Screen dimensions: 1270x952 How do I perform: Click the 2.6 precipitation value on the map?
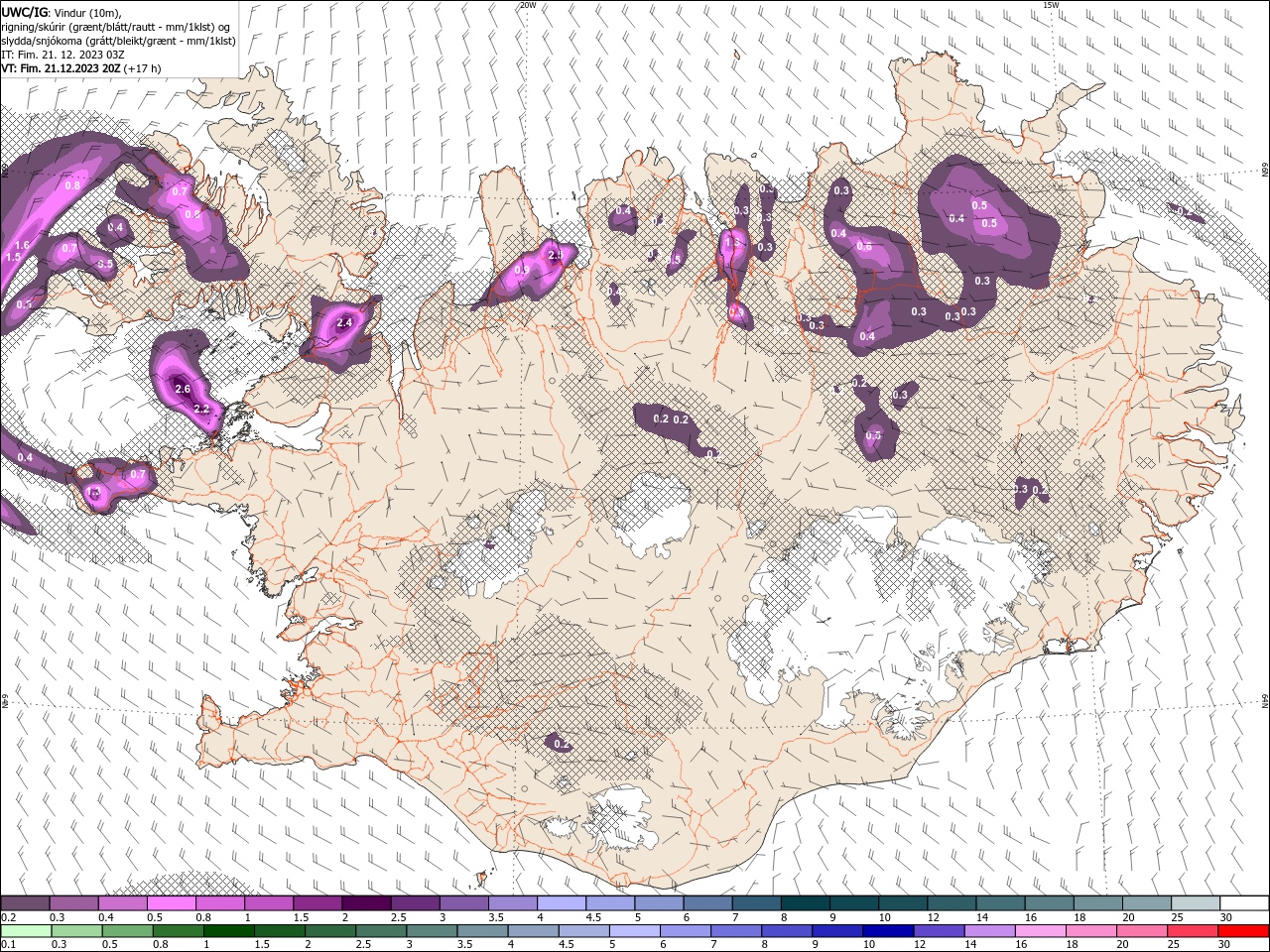(183, 390)
